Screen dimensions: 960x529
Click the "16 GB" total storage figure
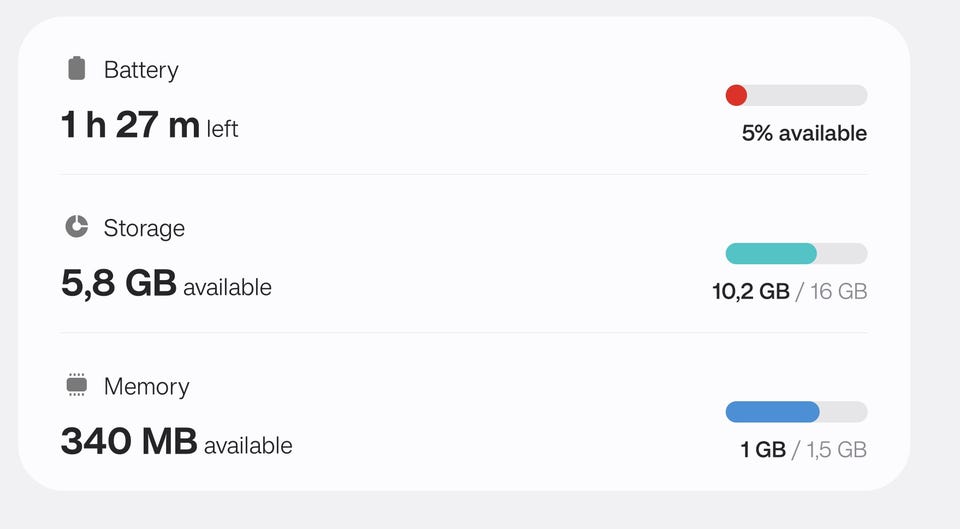click(838, 291)
